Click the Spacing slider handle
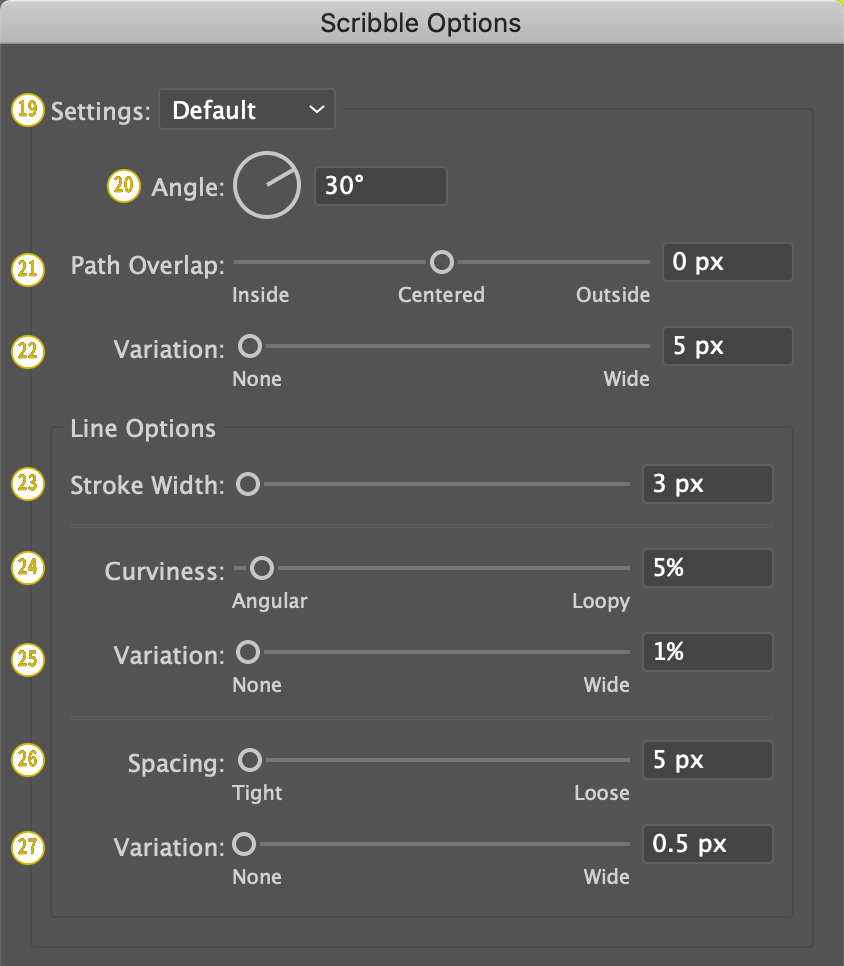This screenshot has width=844, height=966. (x=249, y=761)
